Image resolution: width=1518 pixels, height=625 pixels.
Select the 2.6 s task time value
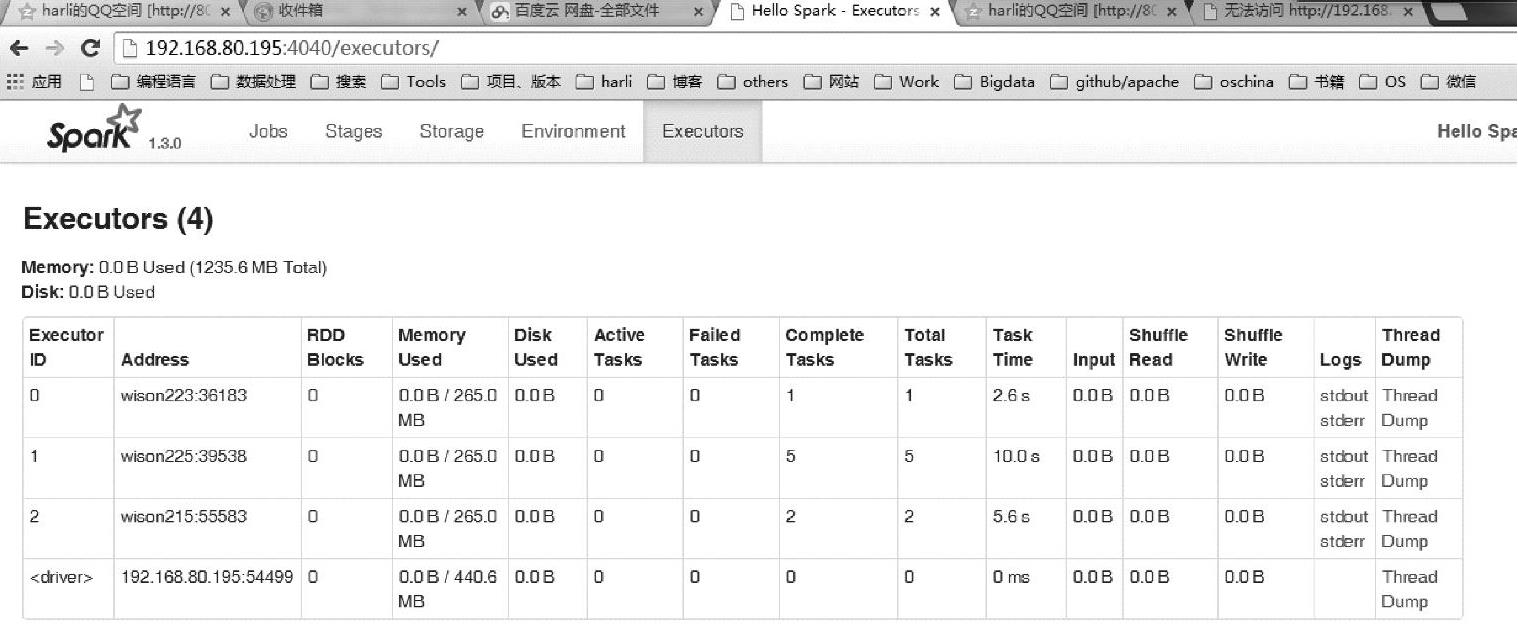[1011, 396]
